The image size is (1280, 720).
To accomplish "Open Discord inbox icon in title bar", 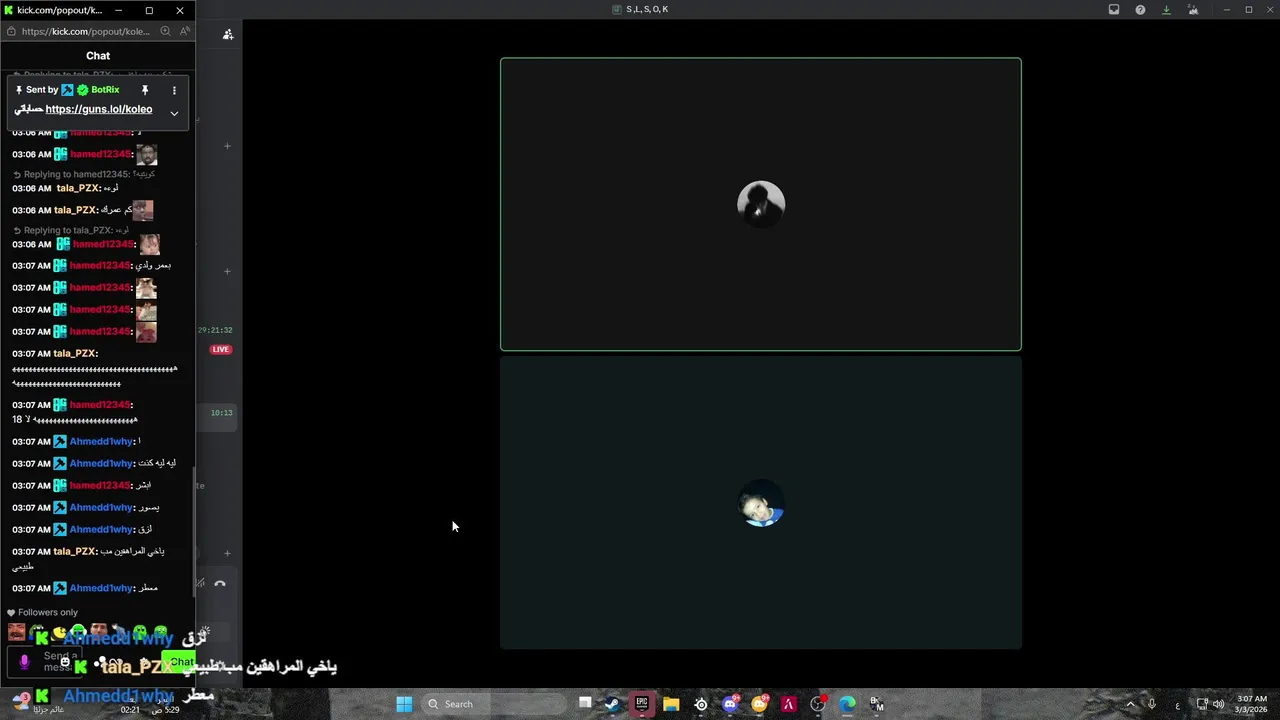I will point(1114,9).
